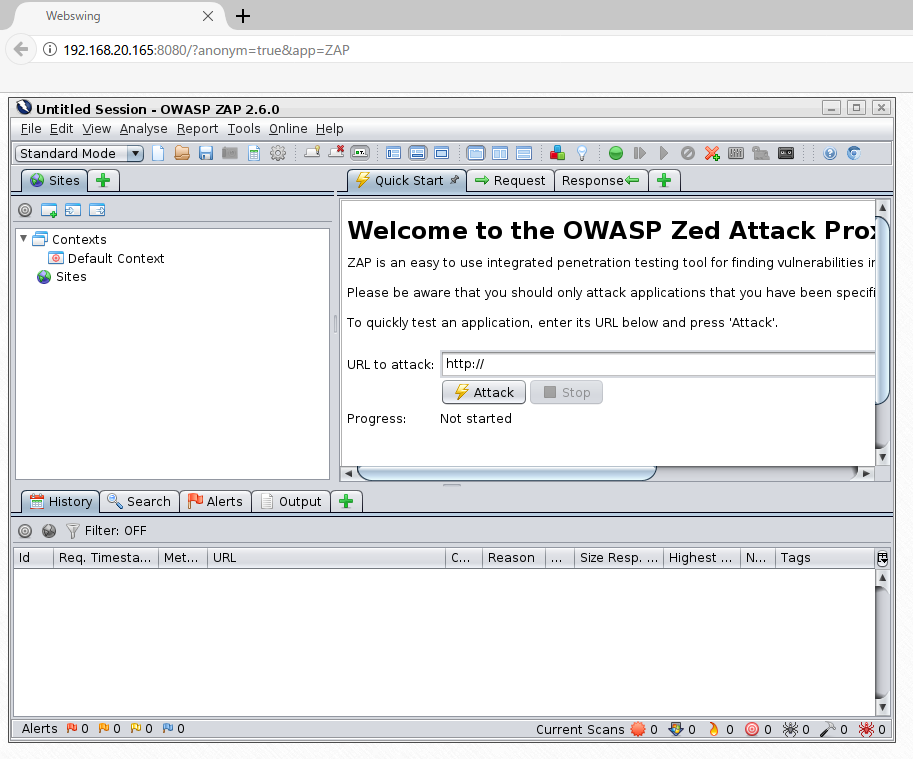Image resolution: width=913 pixels, height=759 pixels.
Task: Open an existing session with the folder icon
Action: pos(182,153)
